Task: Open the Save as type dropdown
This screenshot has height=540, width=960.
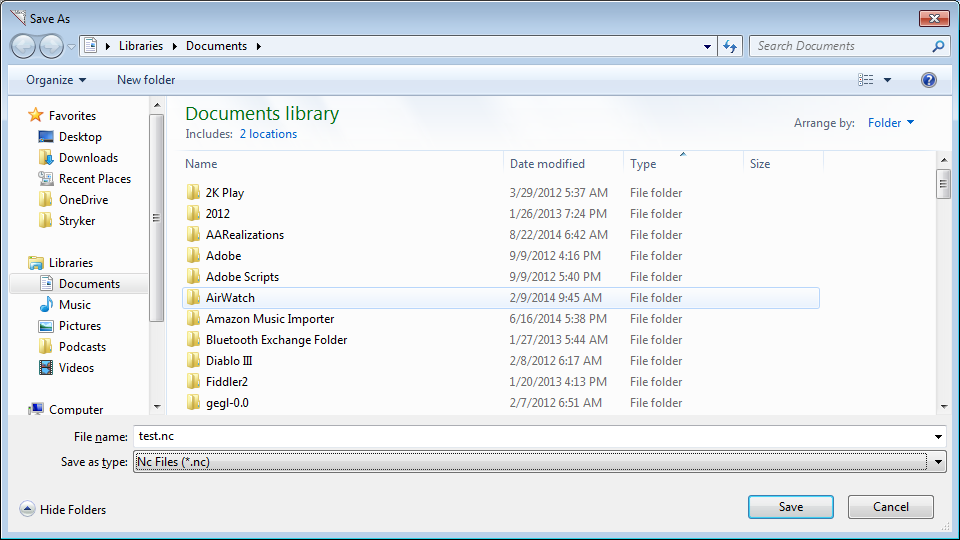Action: tap(539, 462)
